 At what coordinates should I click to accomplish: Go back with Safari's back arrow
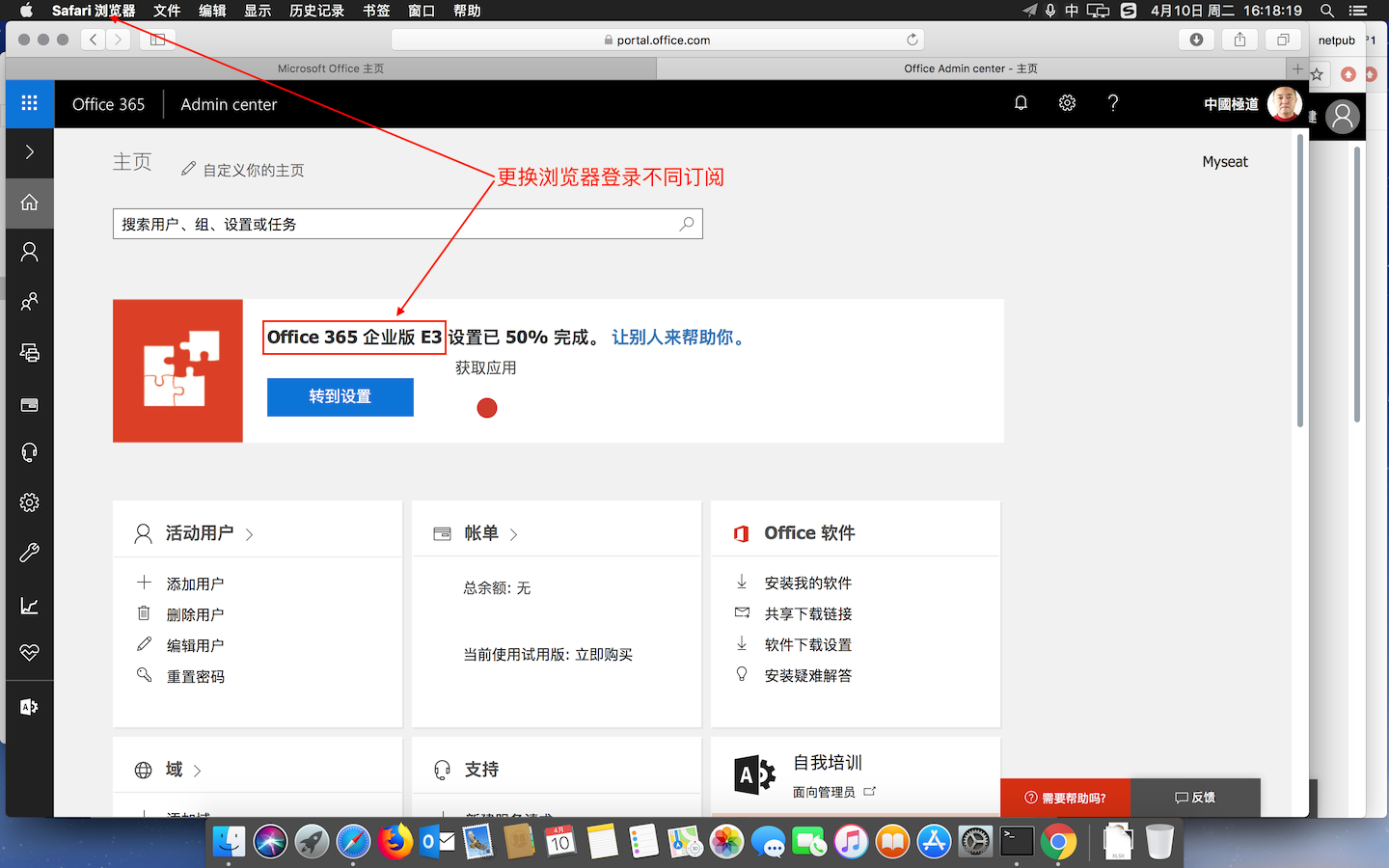pos(94,40)
